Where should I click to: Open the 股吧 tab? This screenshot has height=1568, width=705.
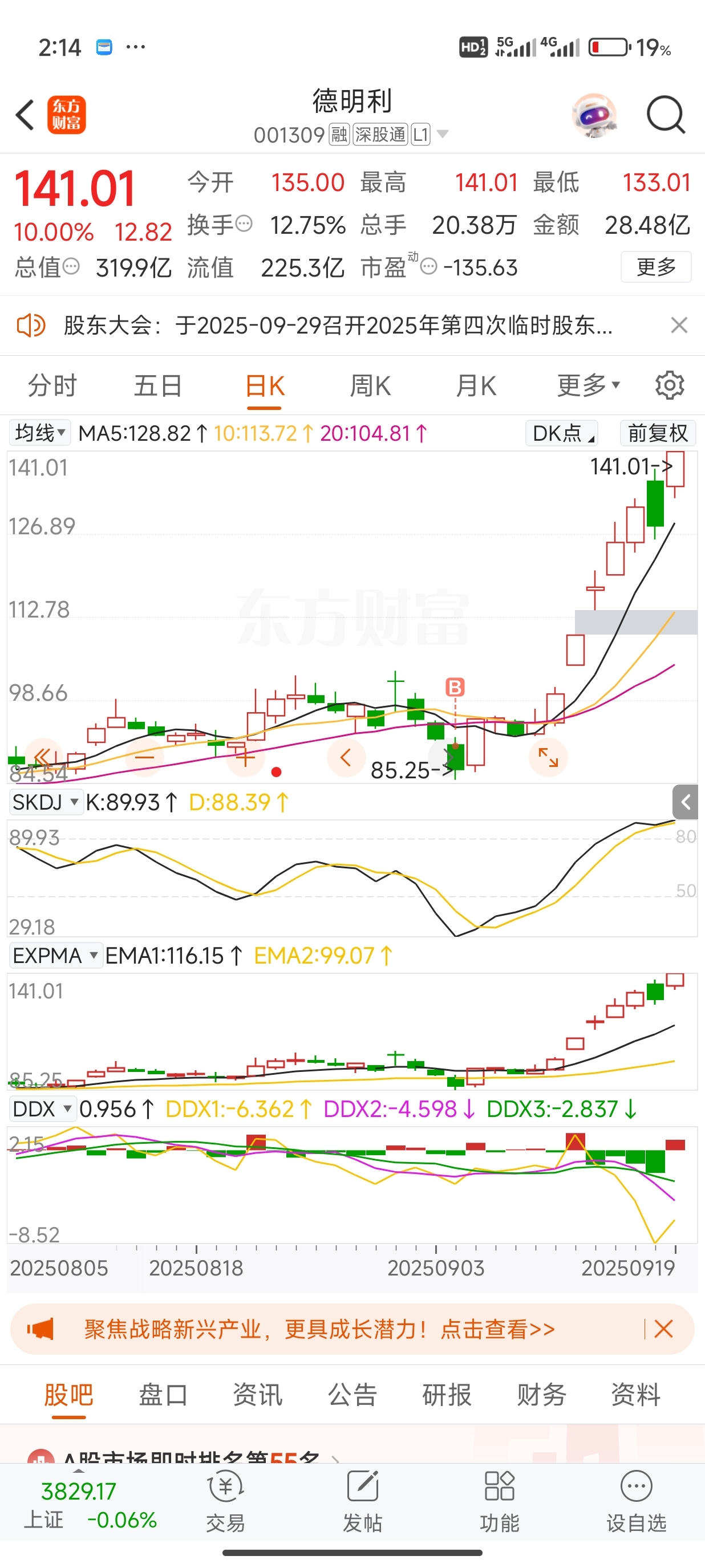click(x=68, y=1395)
